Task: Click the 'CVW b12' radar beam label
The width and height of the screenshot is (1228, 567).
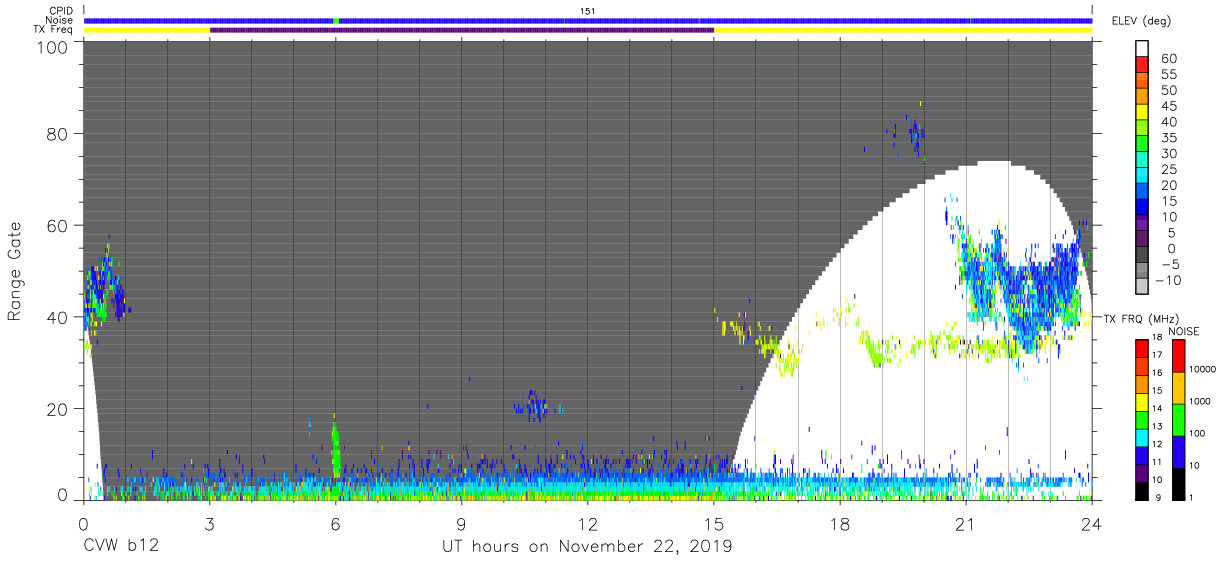Action: tap(120, 547)
